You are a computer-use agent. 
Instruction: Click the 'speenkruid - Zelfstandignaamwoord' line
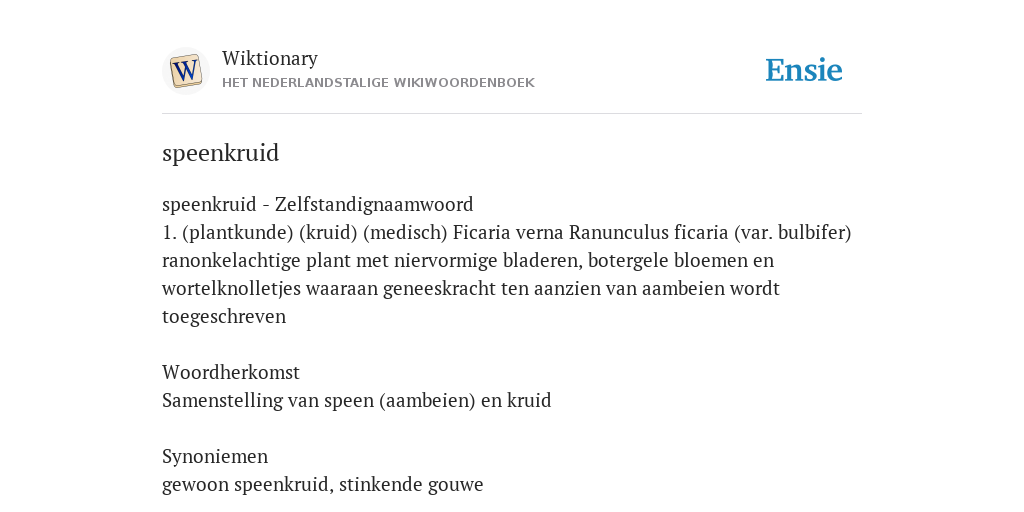click(x=317, y=205)
